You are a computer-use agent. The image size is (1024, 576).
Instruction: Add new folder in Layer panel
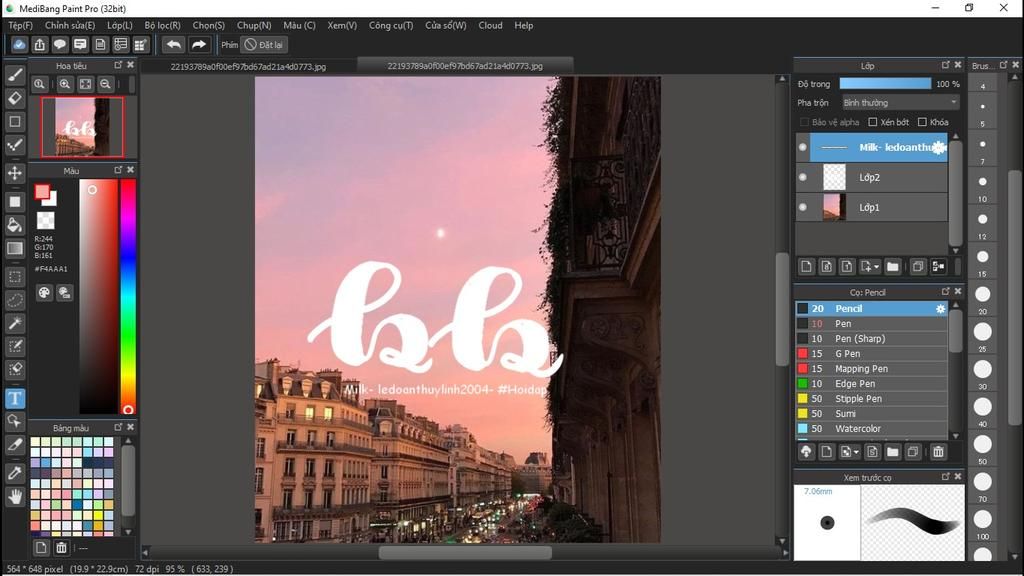point(893,266)
